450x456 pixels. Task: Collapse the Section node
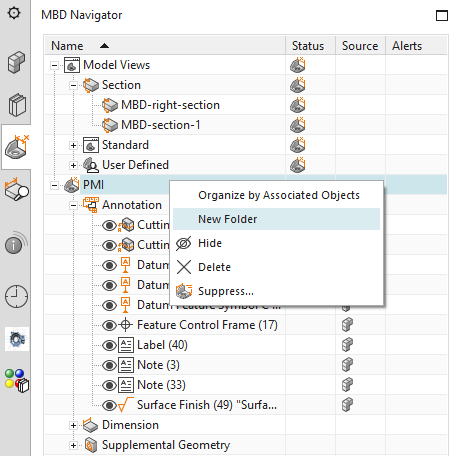click(73, 85)
